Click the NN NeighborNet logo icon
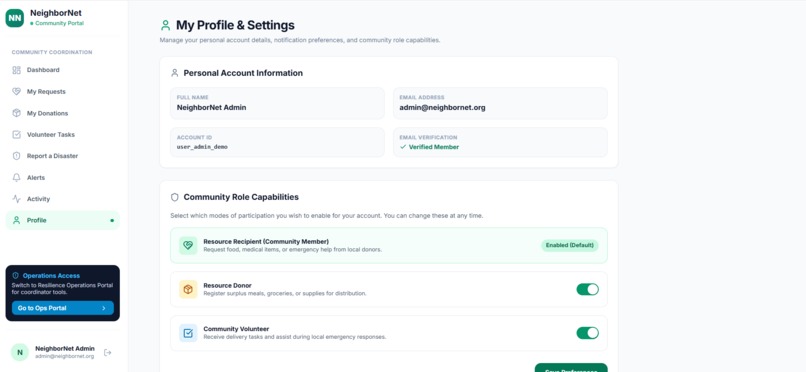 click(14, 18)
